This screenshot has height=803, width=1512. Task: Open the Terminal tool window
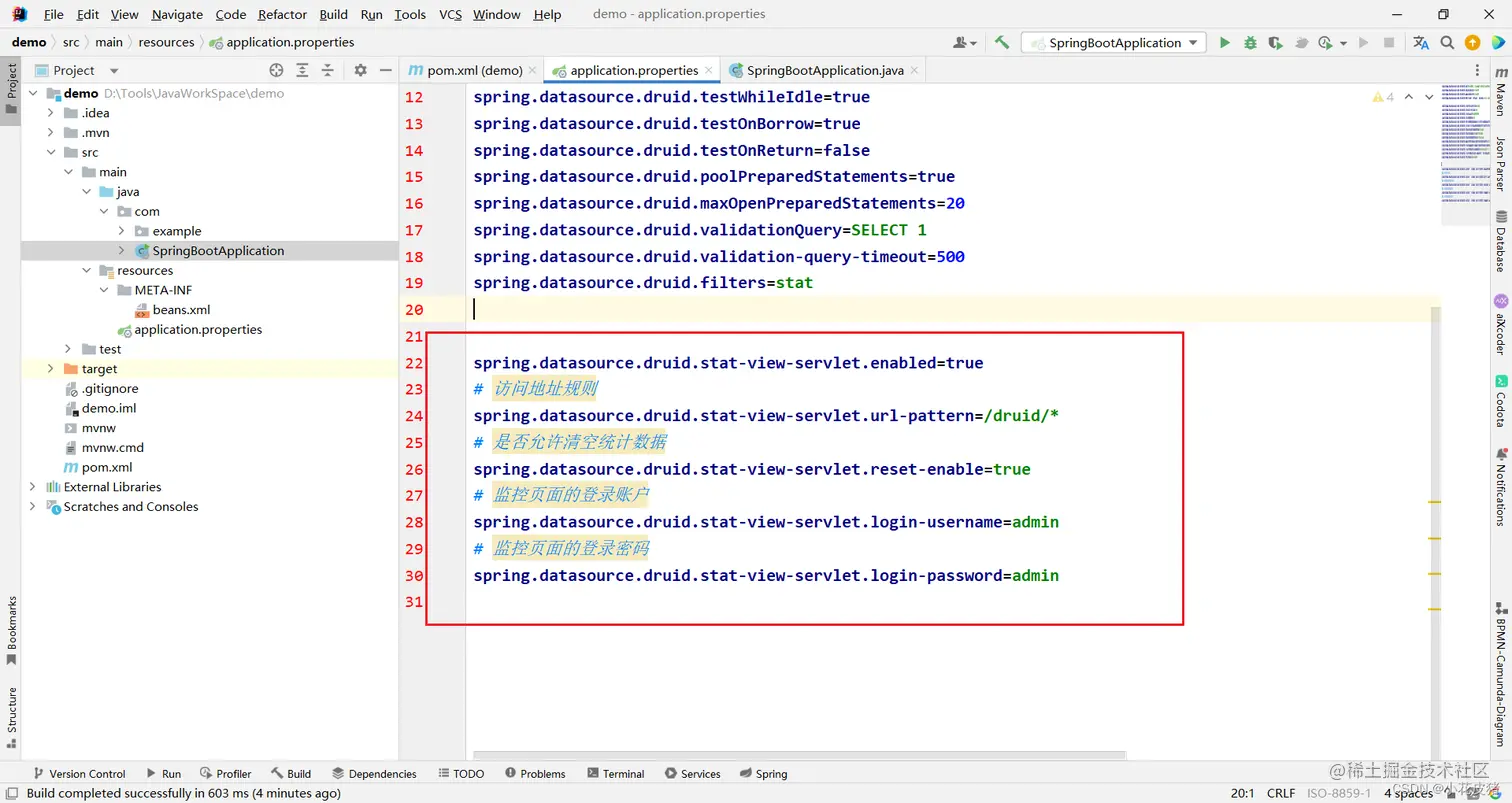[616, 773]
